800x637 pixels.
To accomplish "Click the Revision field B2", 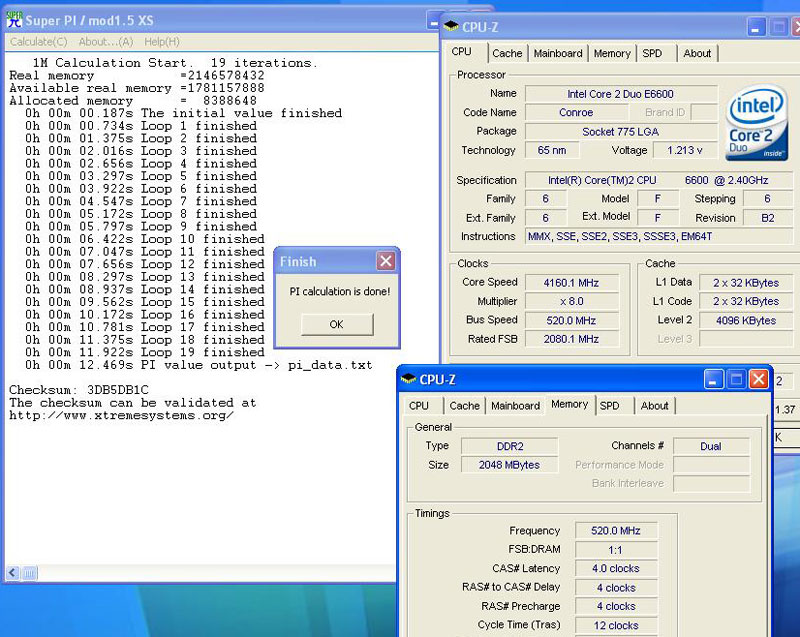I will tap(768, 218).
